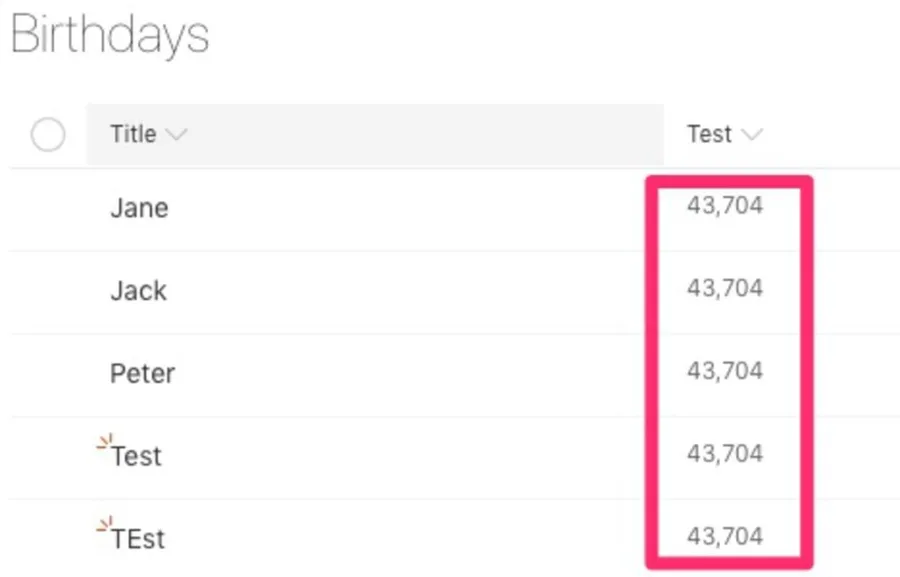The width and height of the screenshot is (900, 577).
Task: Open the Title column dropdown chevron
Action: (x=176, y=134)
